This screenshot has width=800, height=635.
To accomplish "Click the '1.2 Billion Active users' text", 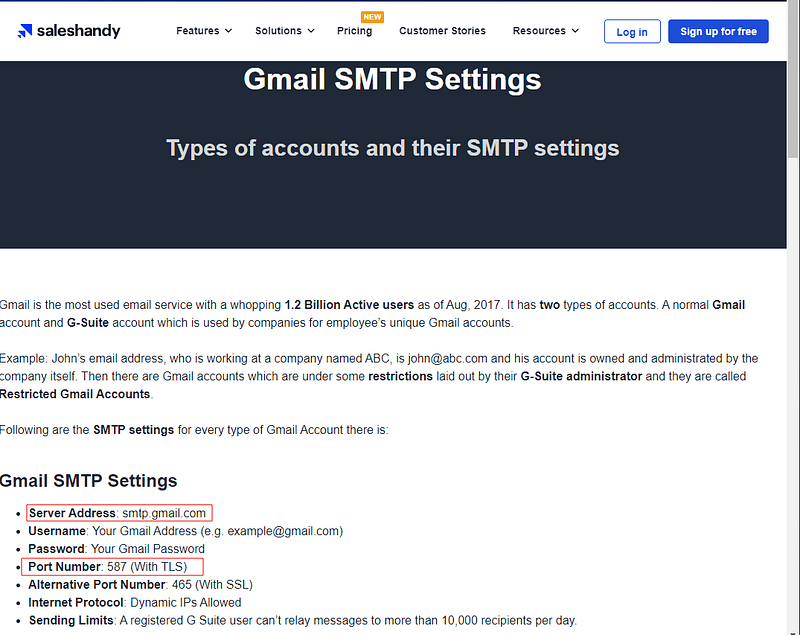I will (x=349, y=305).
